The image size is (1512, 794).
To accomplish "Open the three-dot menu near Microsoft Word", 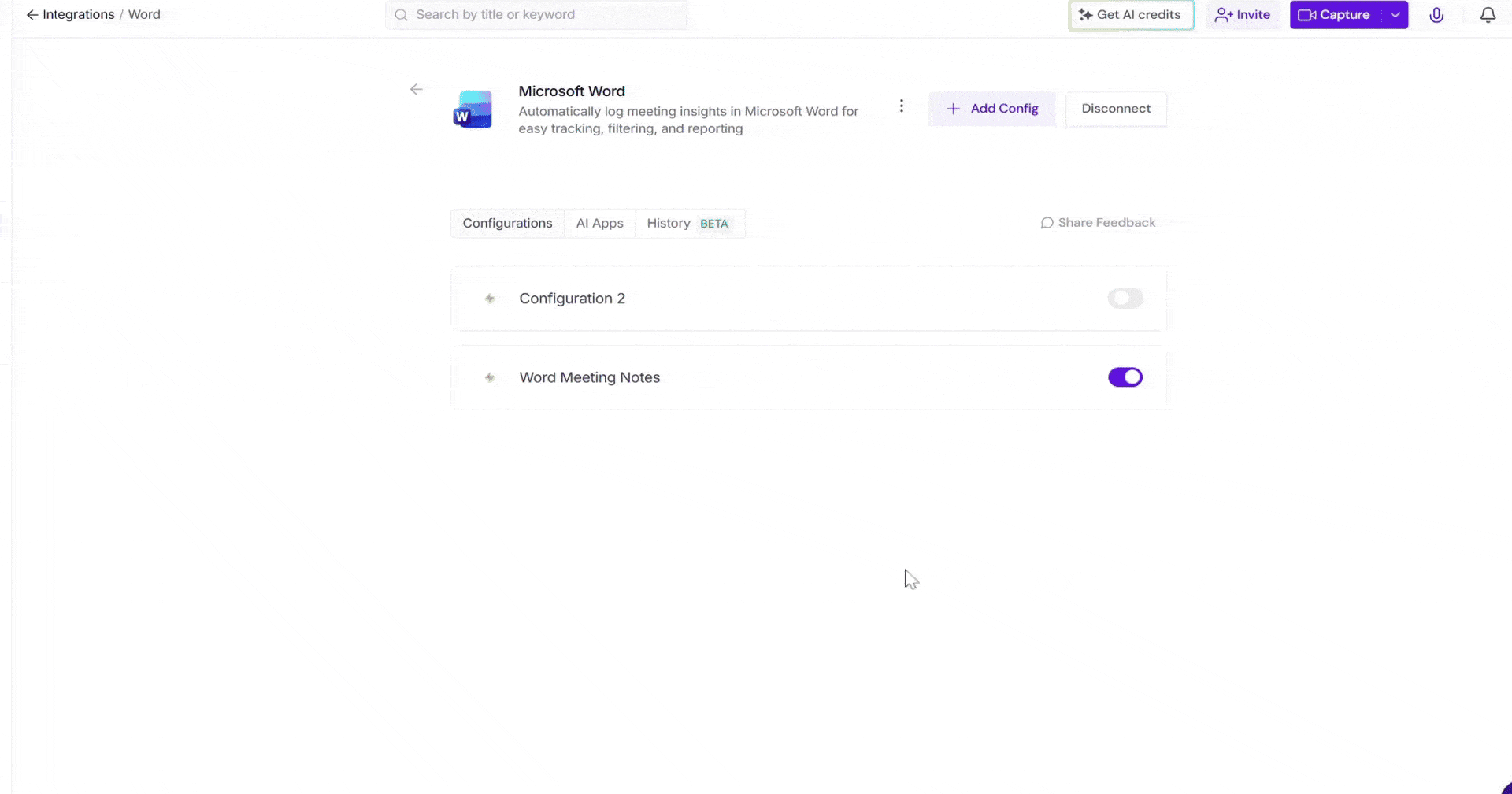I will tap(901, 105).
